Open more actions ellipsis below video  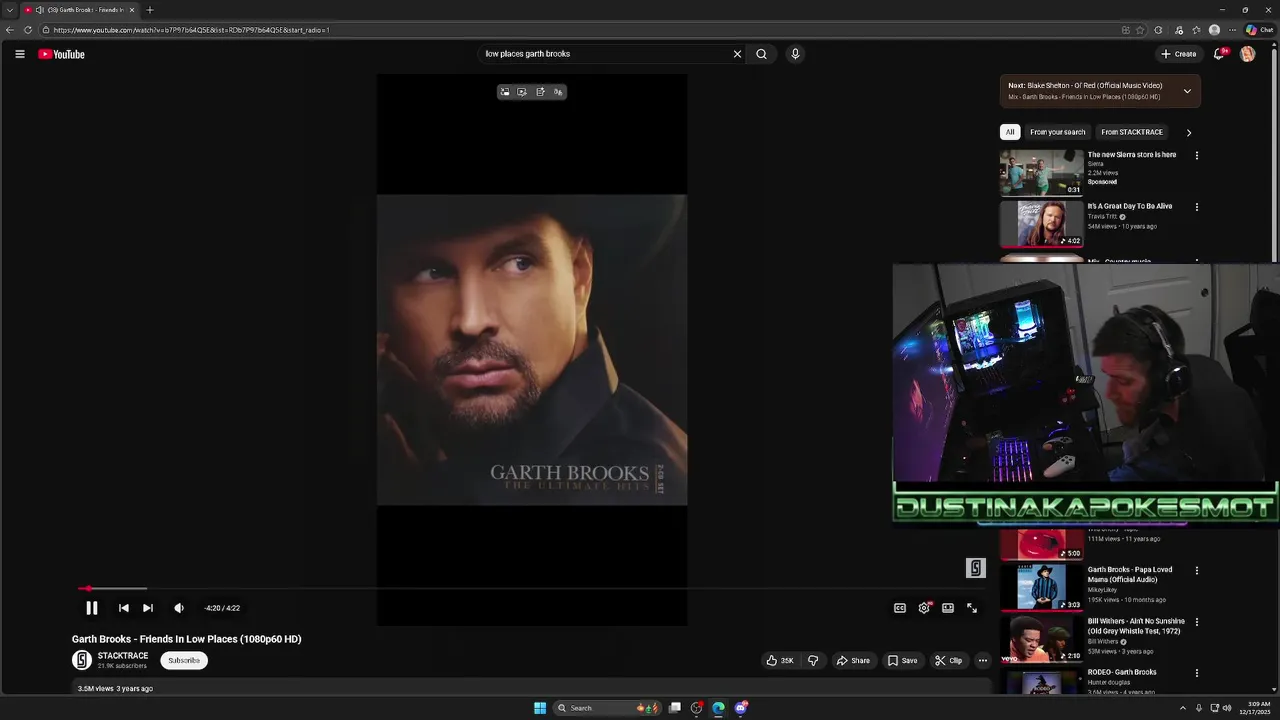(983, 660)
